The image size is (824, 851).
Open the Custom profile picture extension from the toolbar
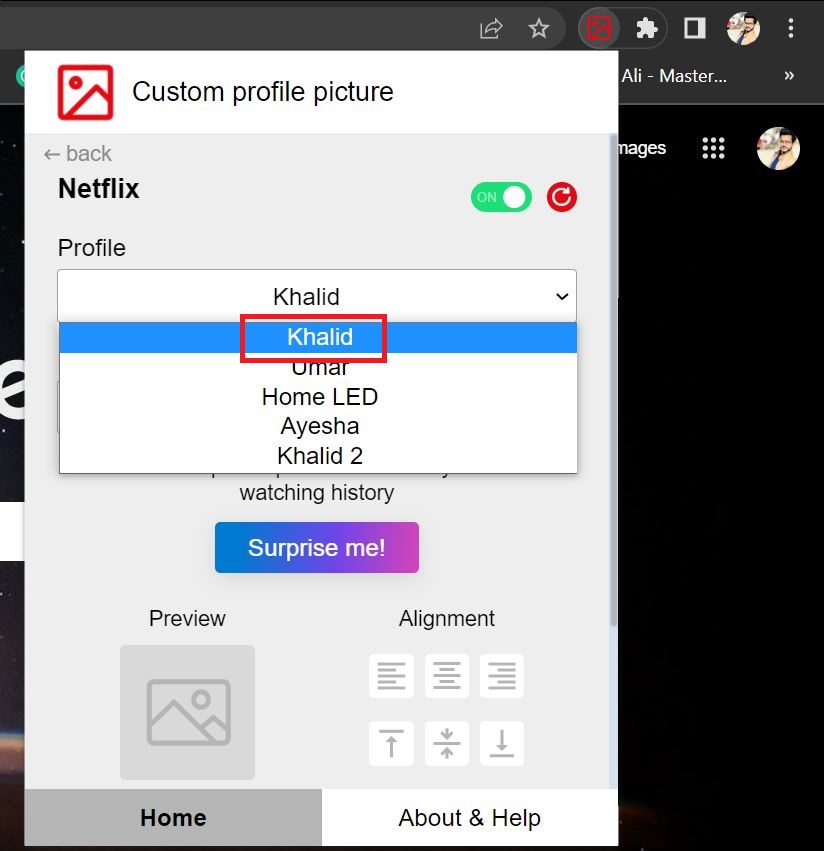599,28
